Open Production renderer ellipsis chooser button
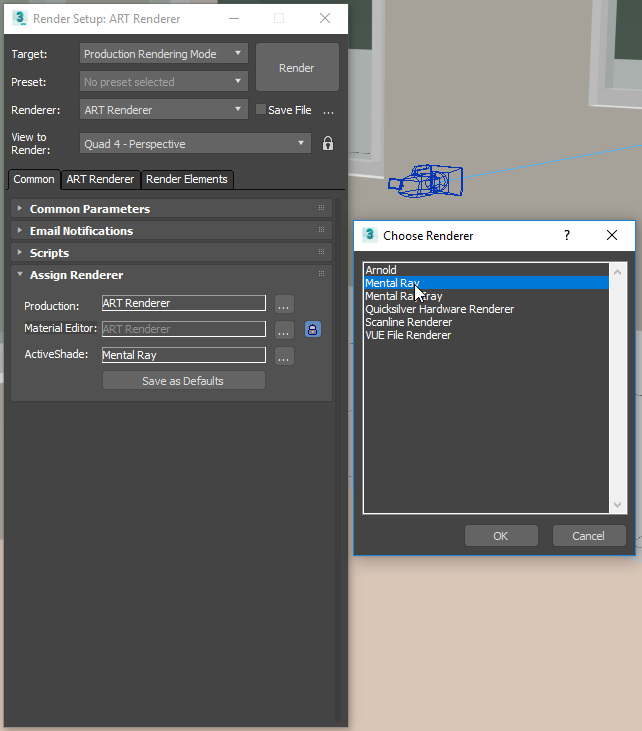Image resolution: width=642 pixels, height=731 pixels. [x=284, y=304]
